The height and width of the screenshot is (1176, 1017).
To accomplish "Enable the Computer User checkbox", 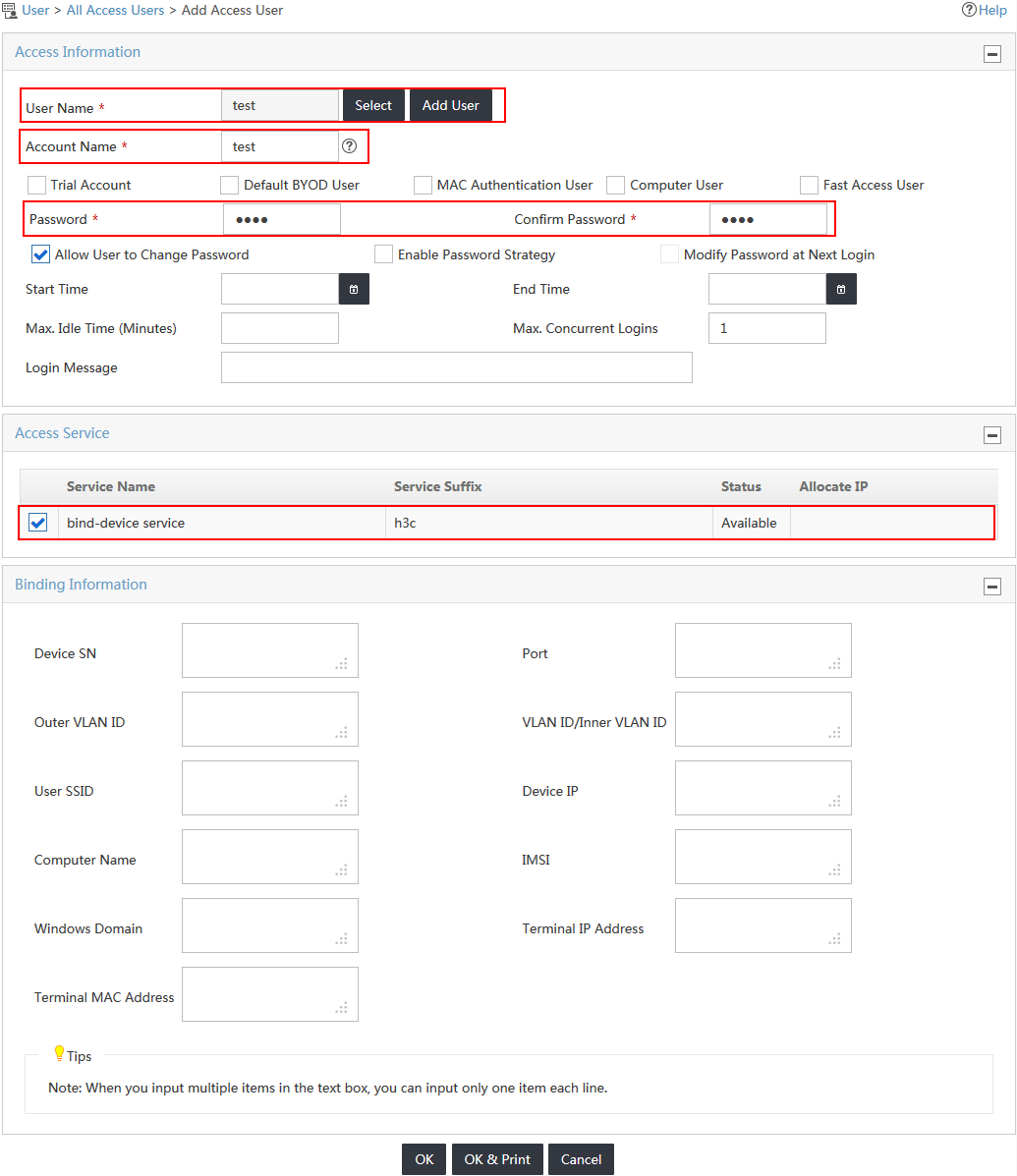I will point(616,186).
